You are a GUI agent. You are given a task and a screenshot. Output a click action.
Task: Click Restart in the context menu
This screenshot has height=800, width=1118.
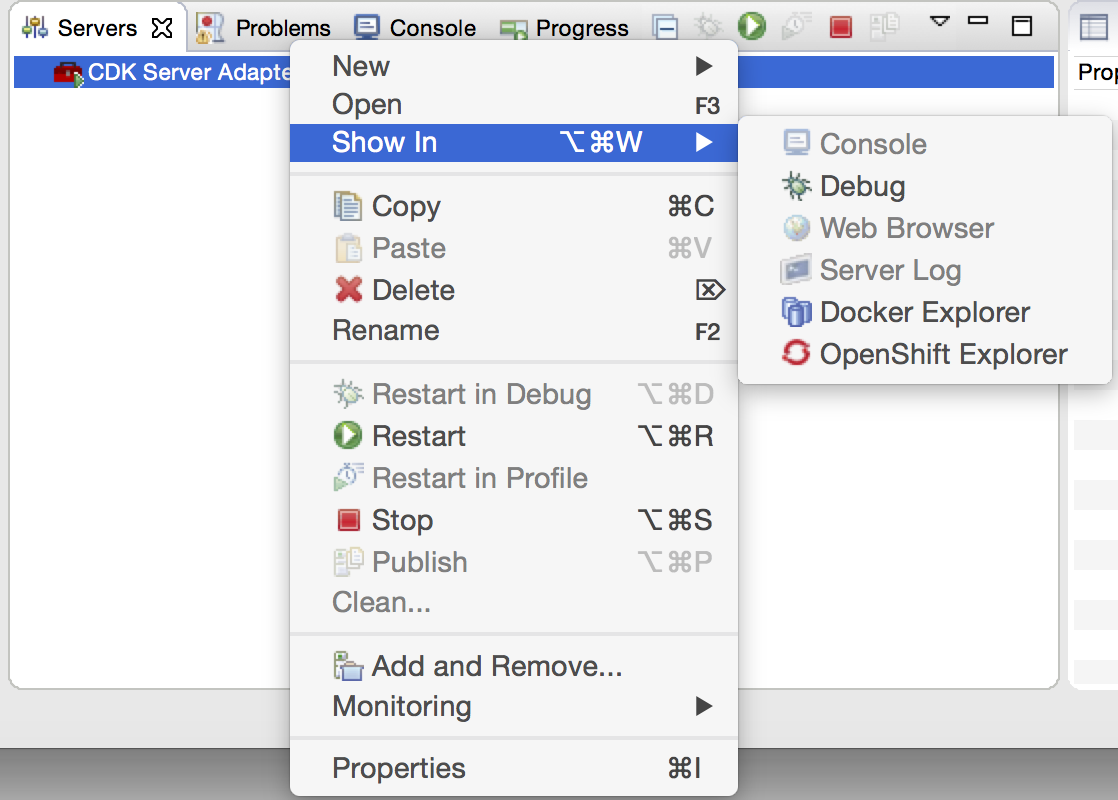[418, 436]
